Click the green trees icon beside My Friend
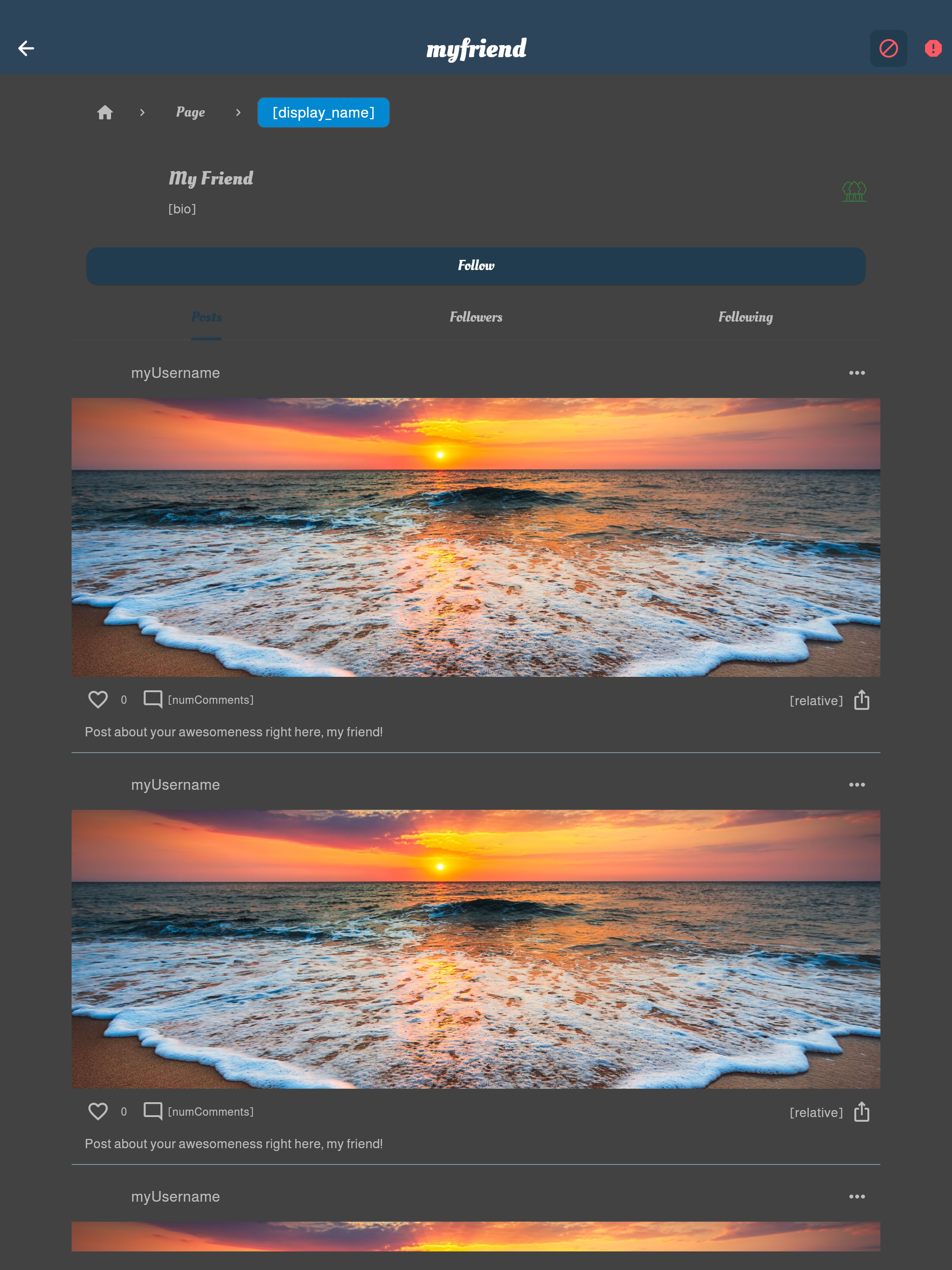This screenshot has width=952, height=1270. [854, 191]
